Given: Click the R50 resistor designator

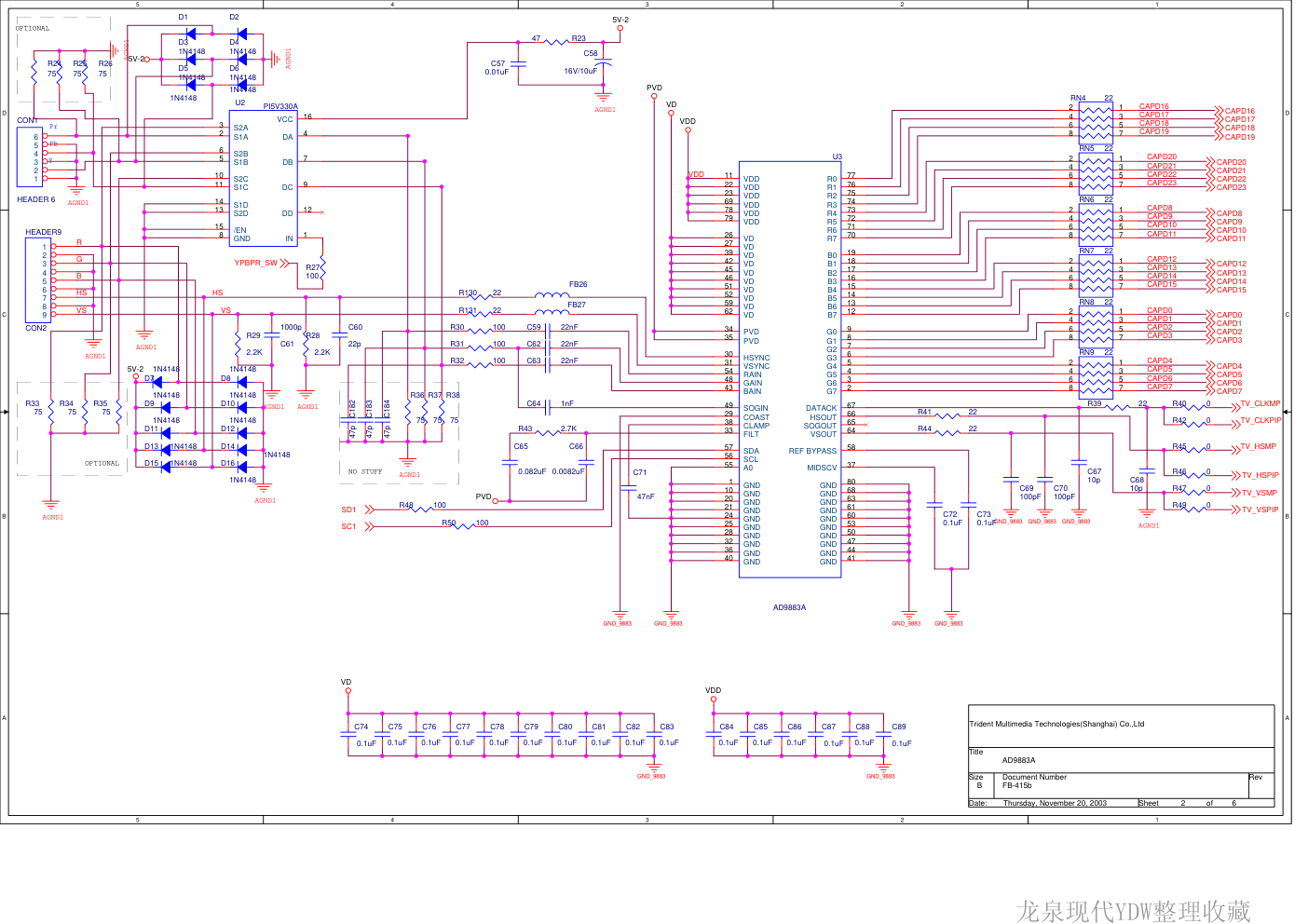Looking at the screenshot, I should coord(449,523).
